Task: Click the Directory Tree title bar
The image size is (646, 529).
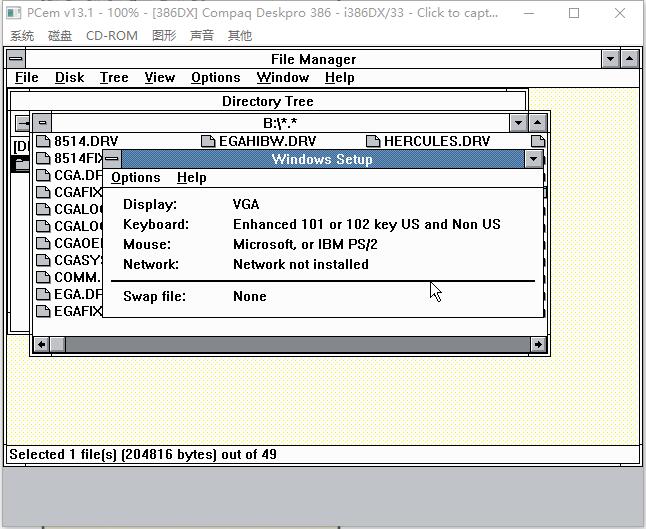Action: tap(268, 101)
